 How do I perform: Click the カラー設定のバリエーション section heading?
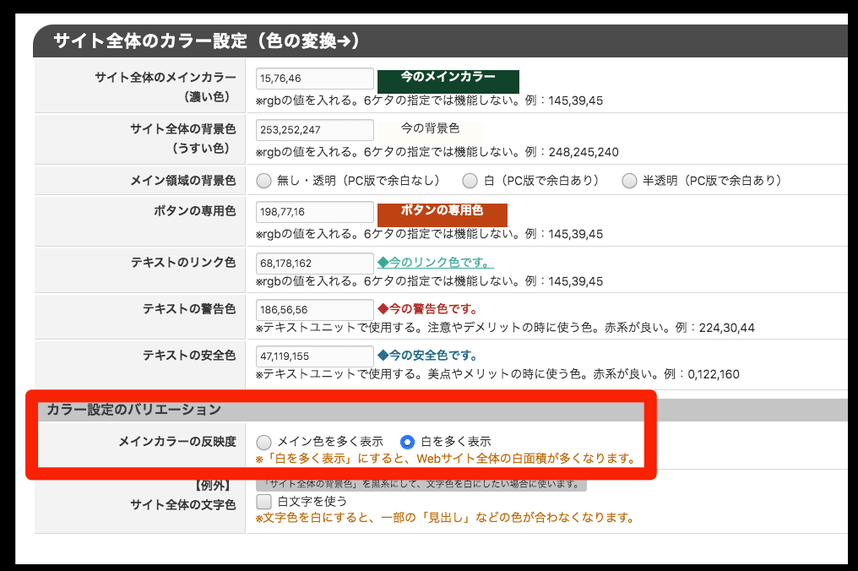pyautogui.click(x=134, y=410)
